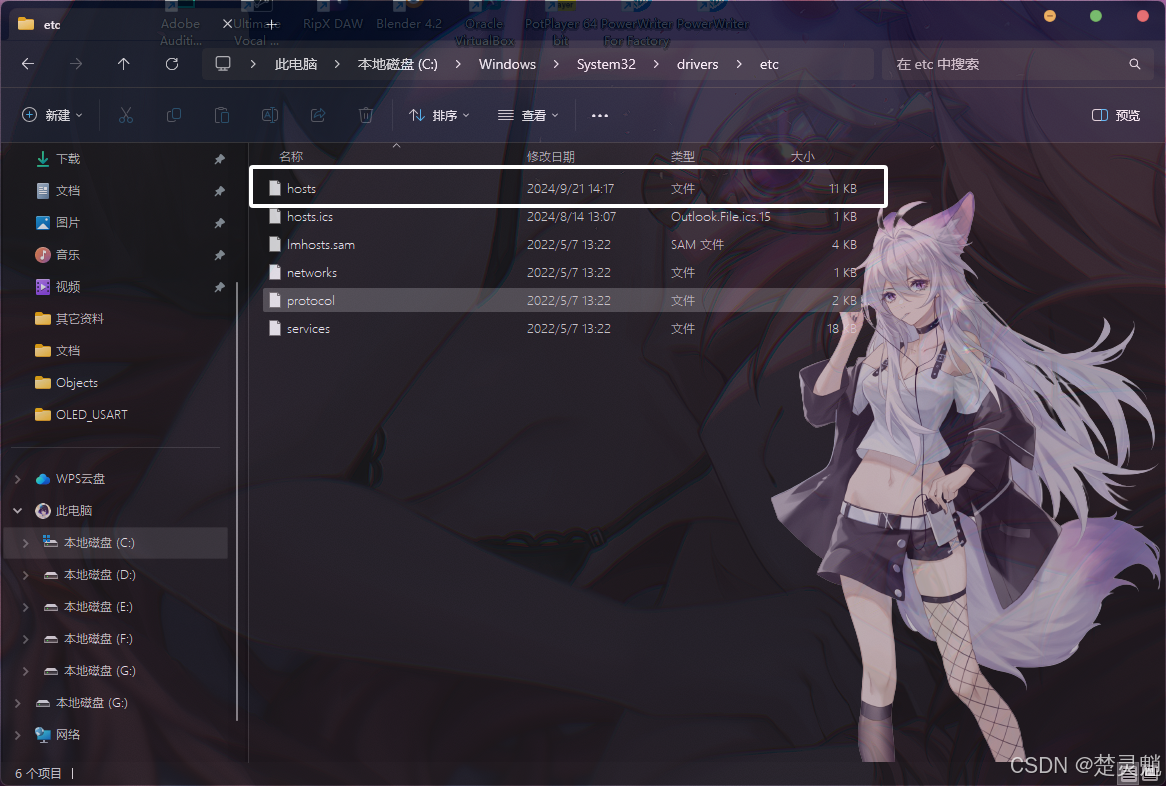Open the three-dot more options menu
The image size is (1166, 786).
[x=600, y=115]
